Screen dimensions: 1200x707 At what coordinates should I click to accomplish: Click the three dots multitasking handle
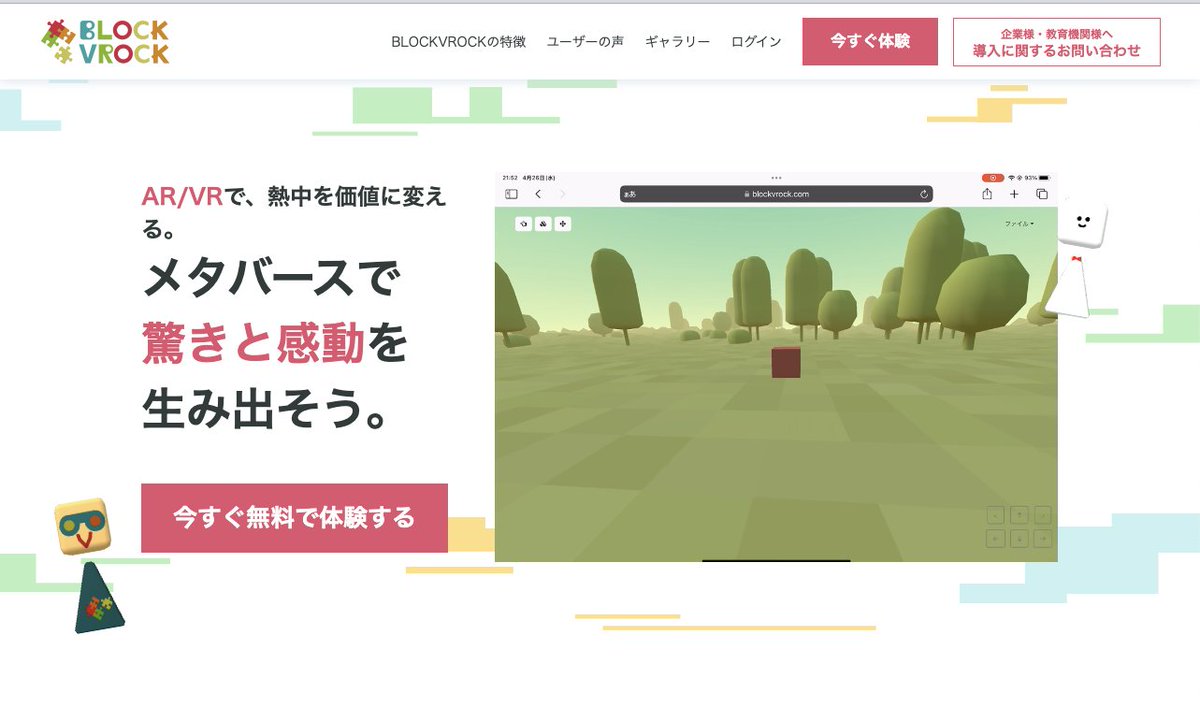(x=776, y=178)
